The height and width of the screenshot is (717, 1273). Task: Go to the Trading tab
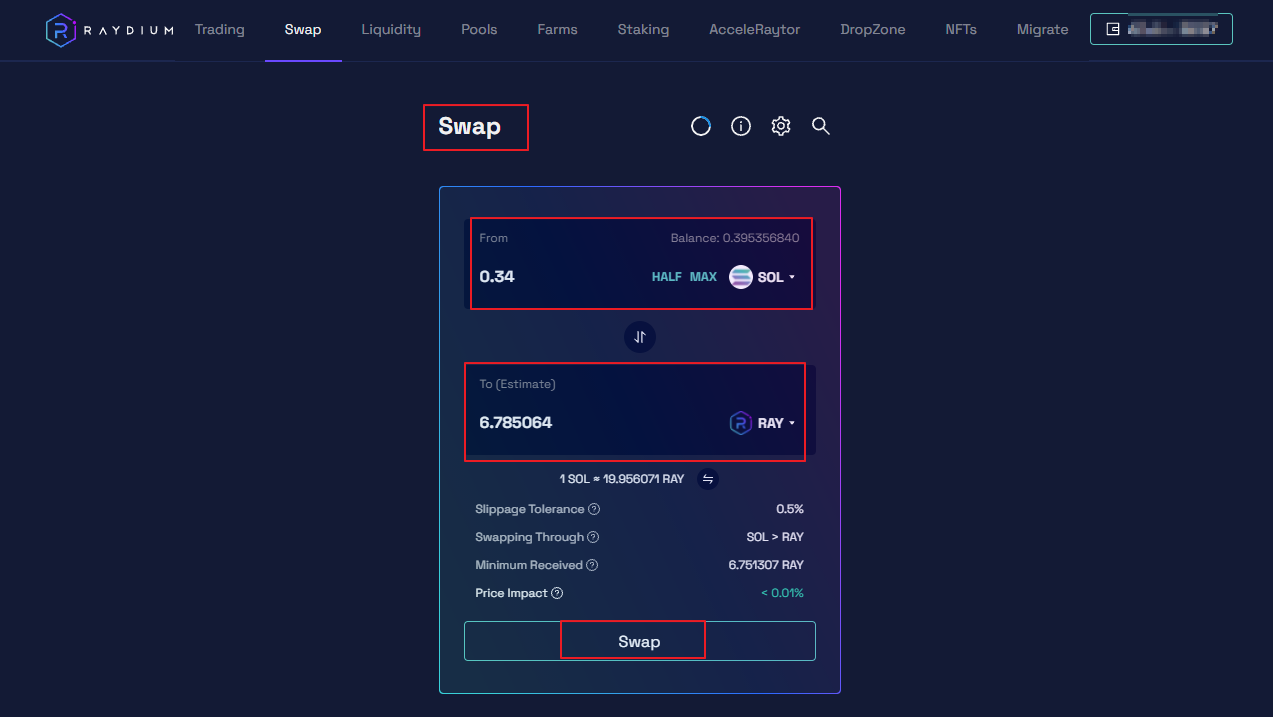coord(220,30)
